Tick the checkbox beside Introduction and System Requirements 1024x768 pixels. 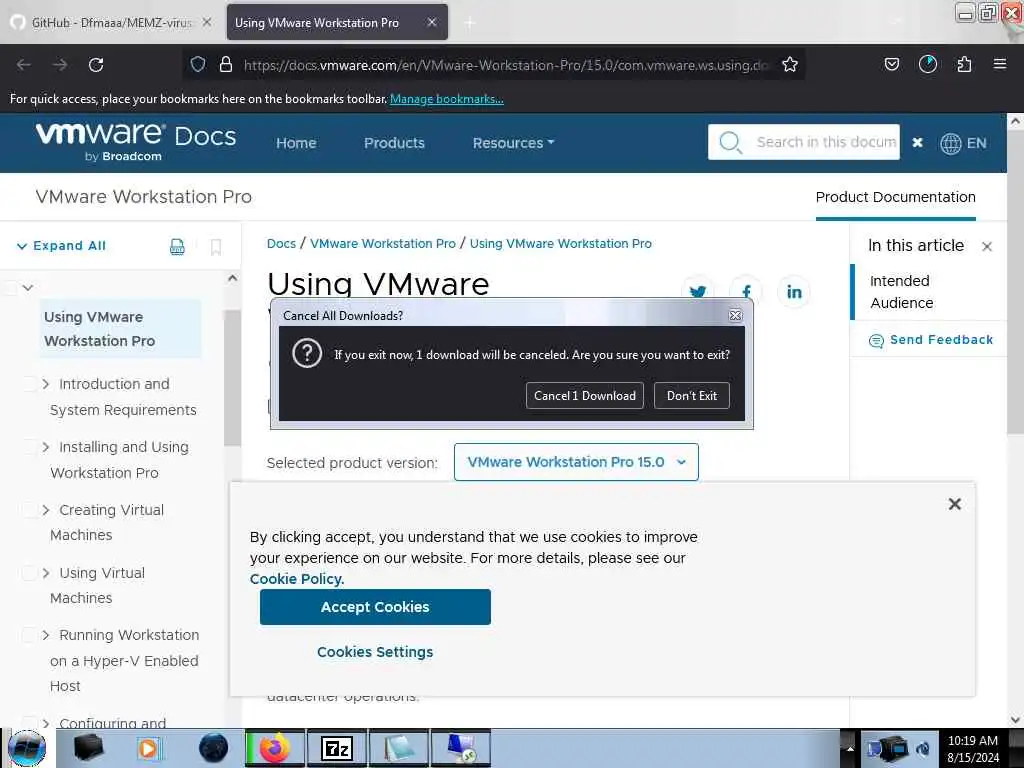pyautogui.click(x=29, y=384)
